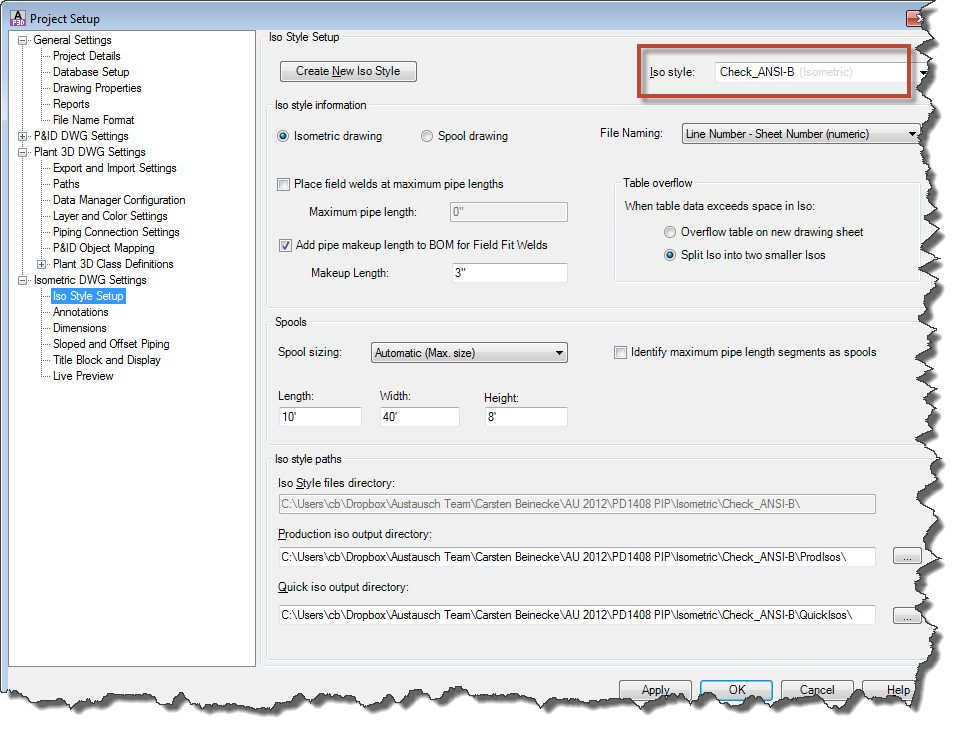Select Export and Import Settings
This screenshot has height=734, width=962.
(115, 168)
